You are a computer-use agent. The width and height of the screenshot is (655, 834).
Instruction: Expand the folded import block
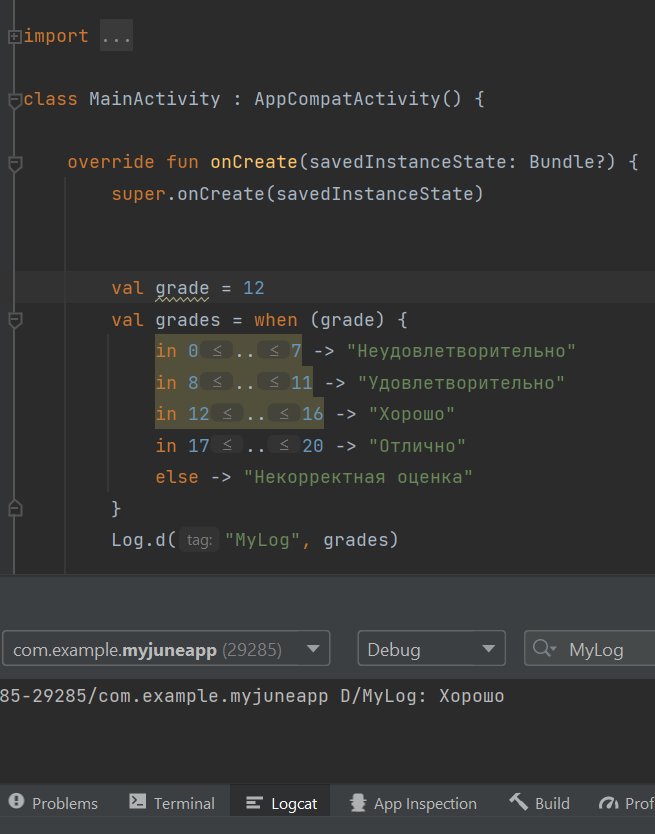click(13, 37)
